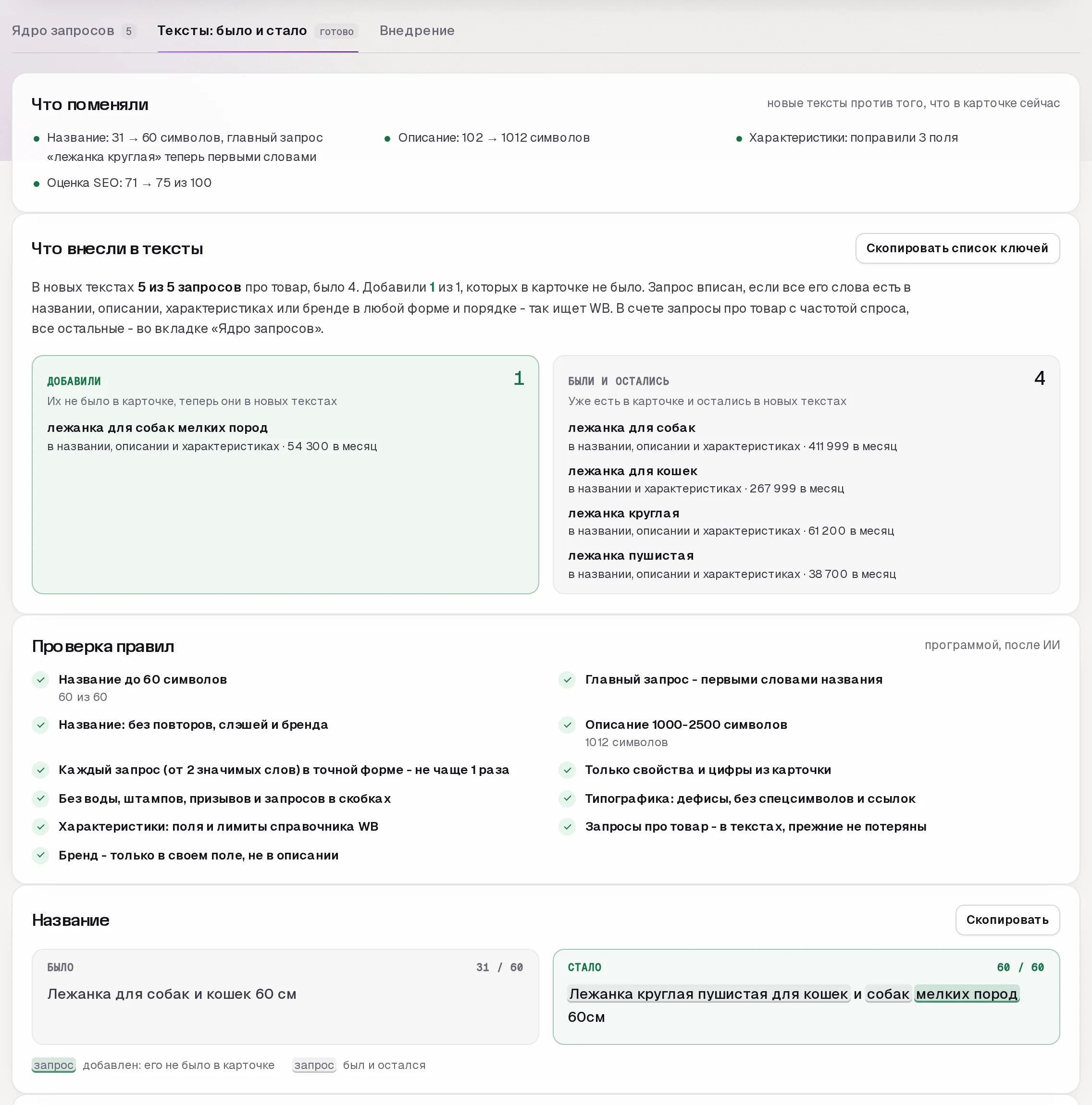Click check icon for «Характеристики: поля и лимиты»
The width and height of the screenshot is (1092, 1105).
pyautogui.click(x=41, y=826)
